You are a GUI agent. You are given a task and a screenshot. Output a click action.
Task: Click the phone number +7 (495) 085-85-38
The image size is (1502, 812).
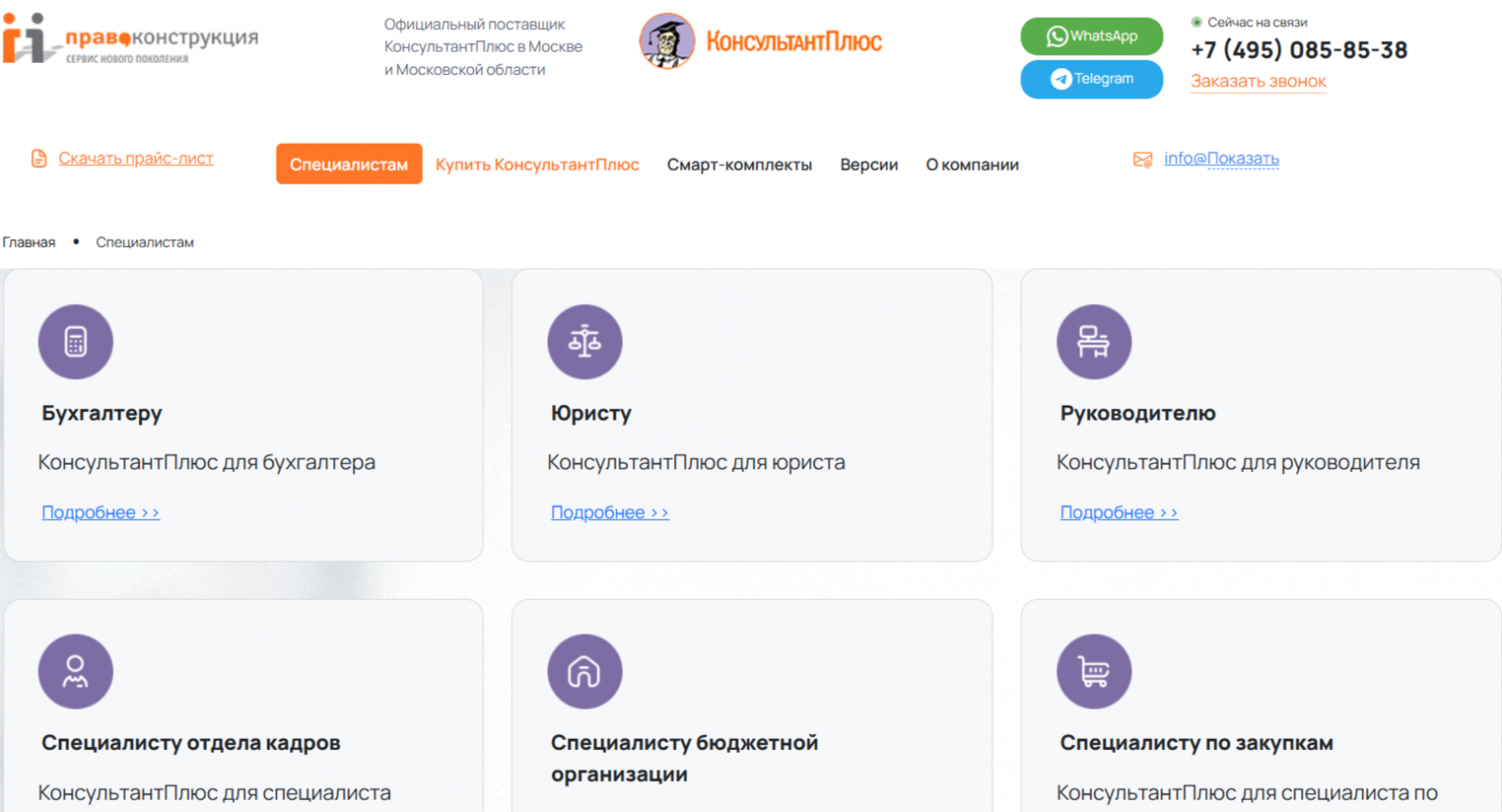tap(1299, 51)
